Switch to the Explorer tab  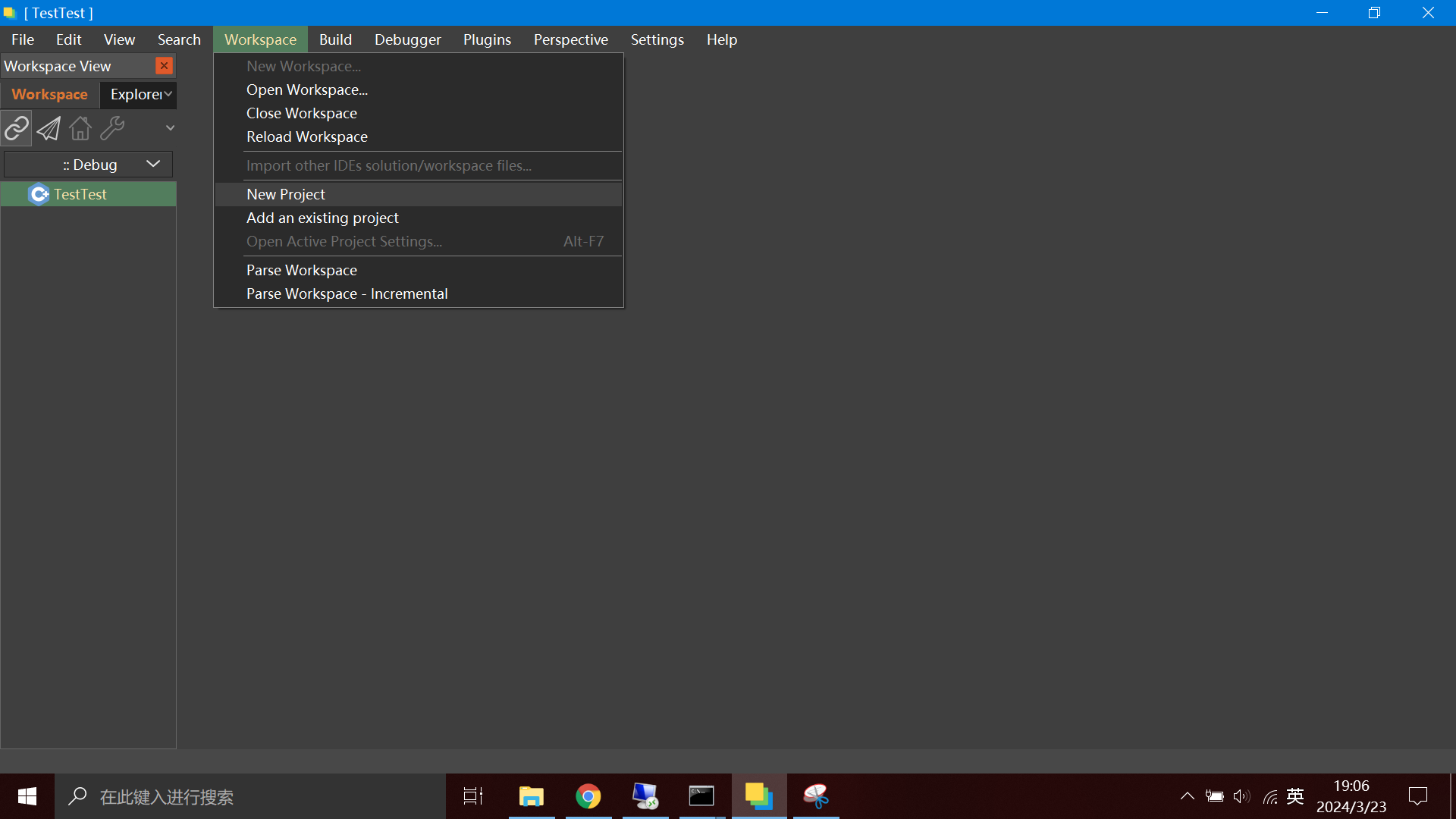(x=135, y=94)
